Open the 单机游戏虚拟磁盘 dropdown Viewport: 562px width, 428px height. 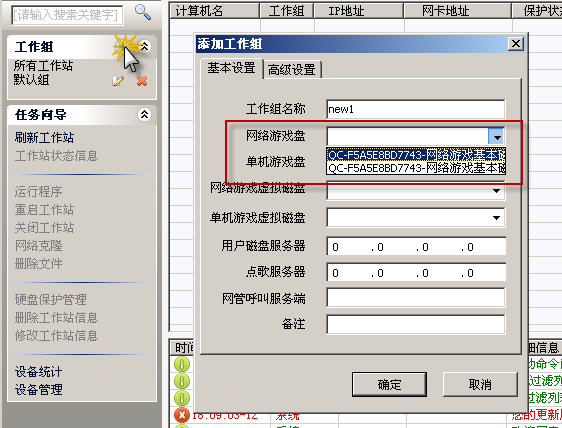[x=496, y=218]
